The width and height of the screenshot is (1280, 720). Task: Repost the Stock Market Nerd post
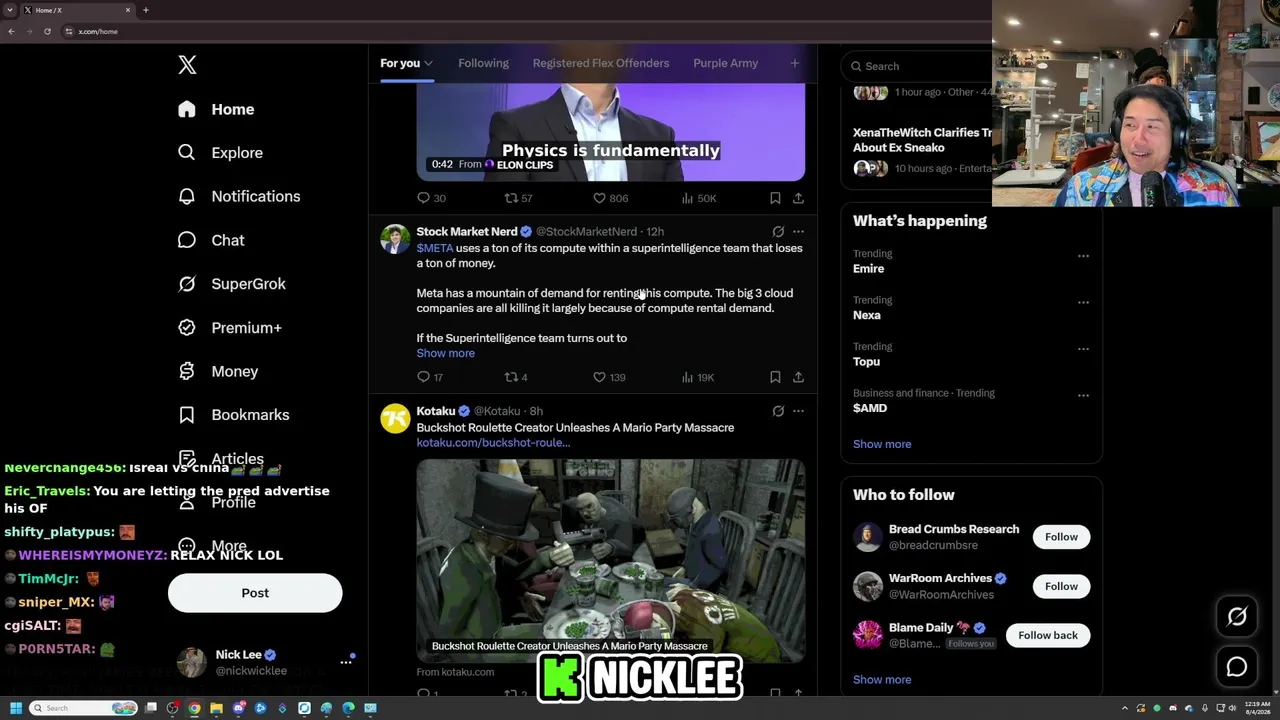[x=511, y=377]
